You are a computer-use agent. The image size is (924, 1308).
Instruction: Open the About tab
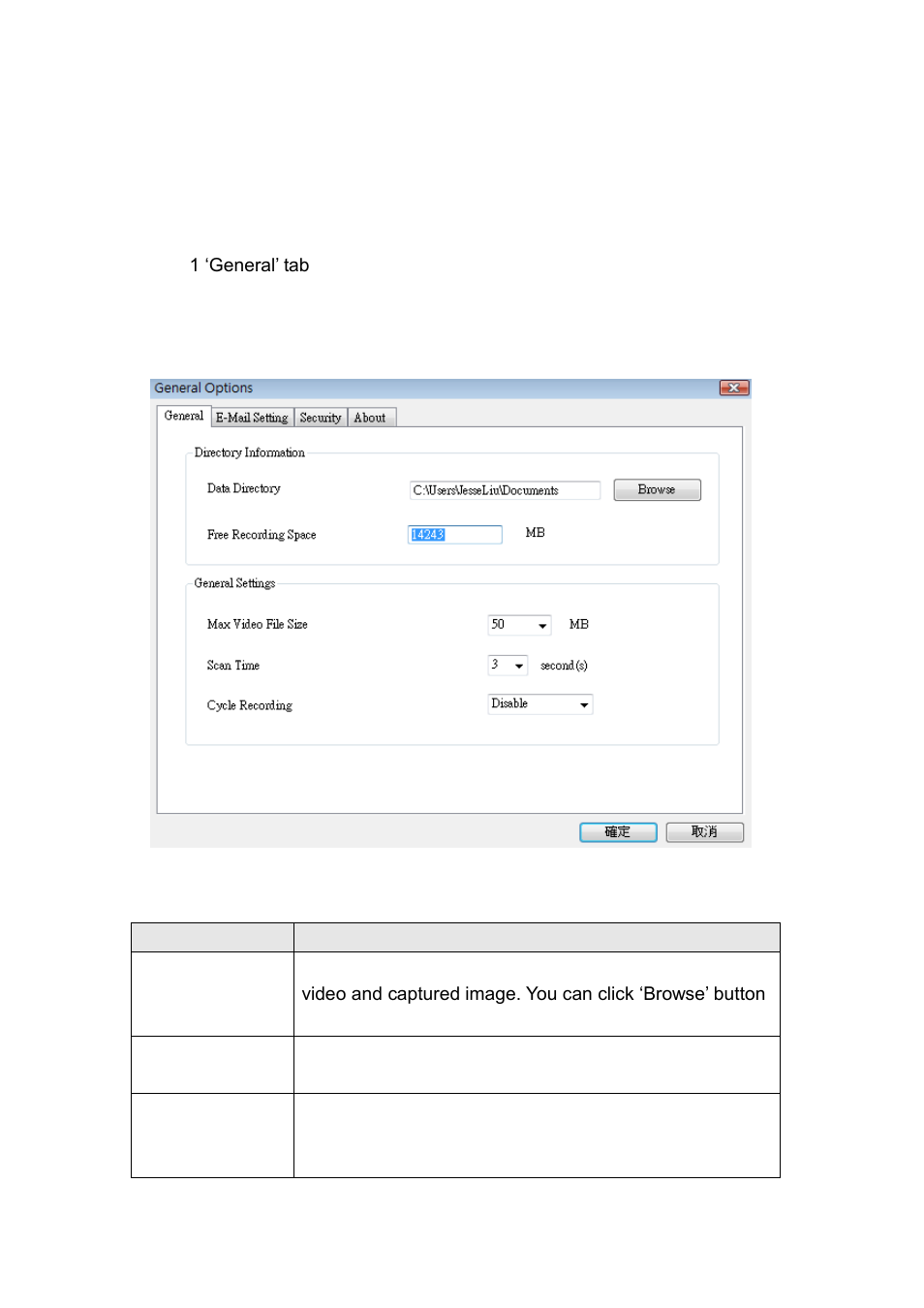370,418
